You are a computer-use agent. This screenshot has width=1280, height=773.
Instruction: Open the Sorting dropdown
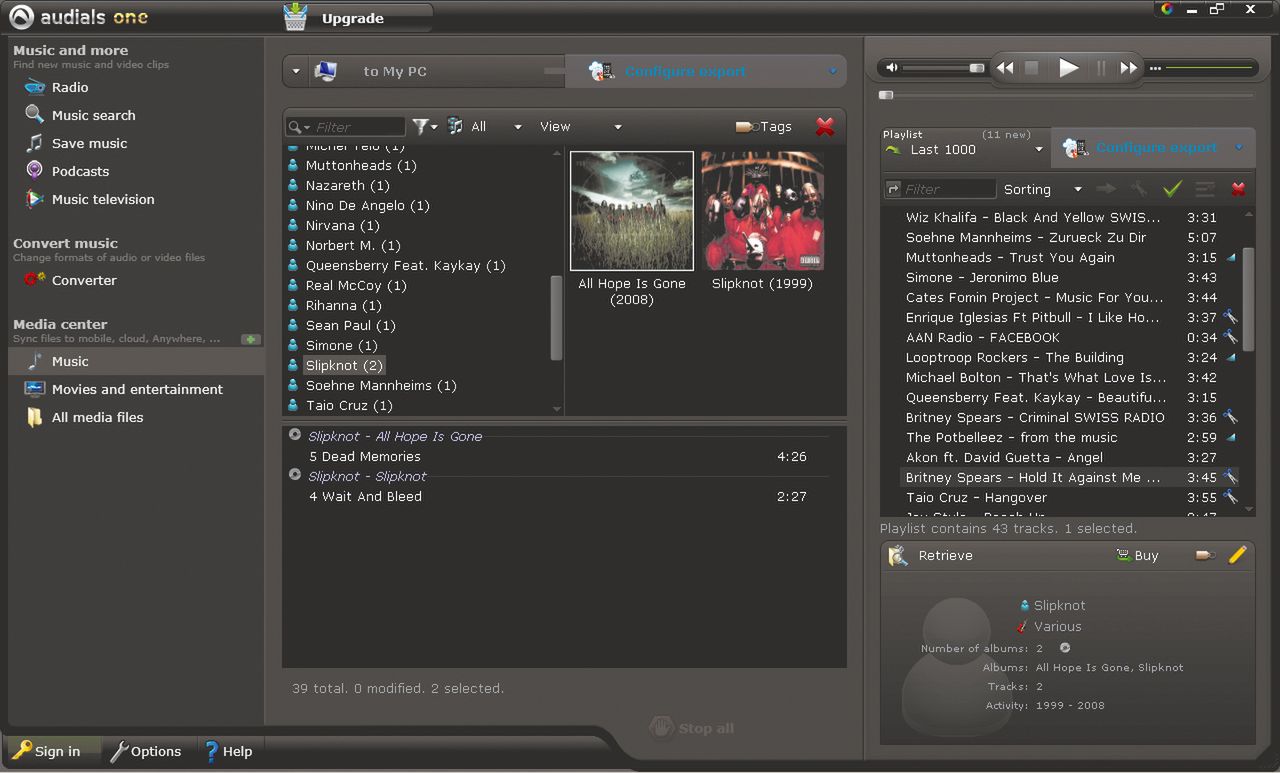point(1043,189)
